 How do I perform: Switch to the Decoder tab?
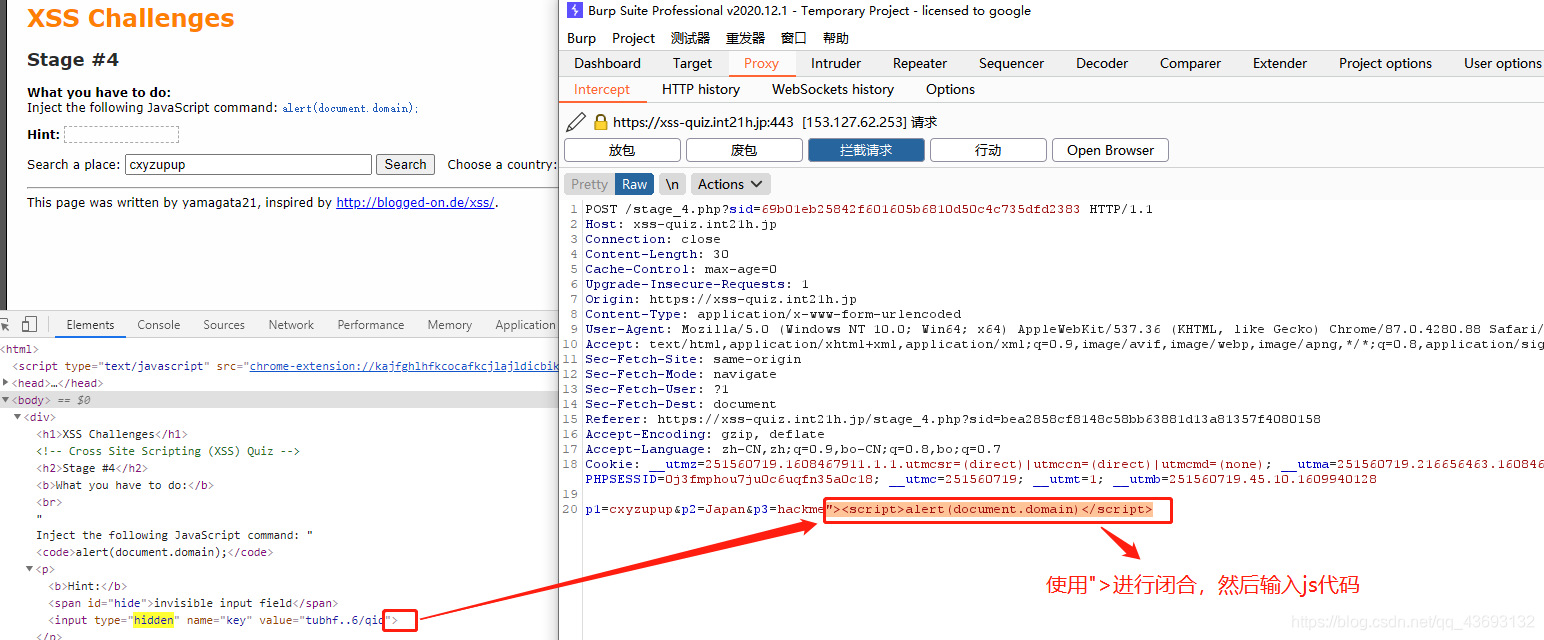[x=1102, y=63]
